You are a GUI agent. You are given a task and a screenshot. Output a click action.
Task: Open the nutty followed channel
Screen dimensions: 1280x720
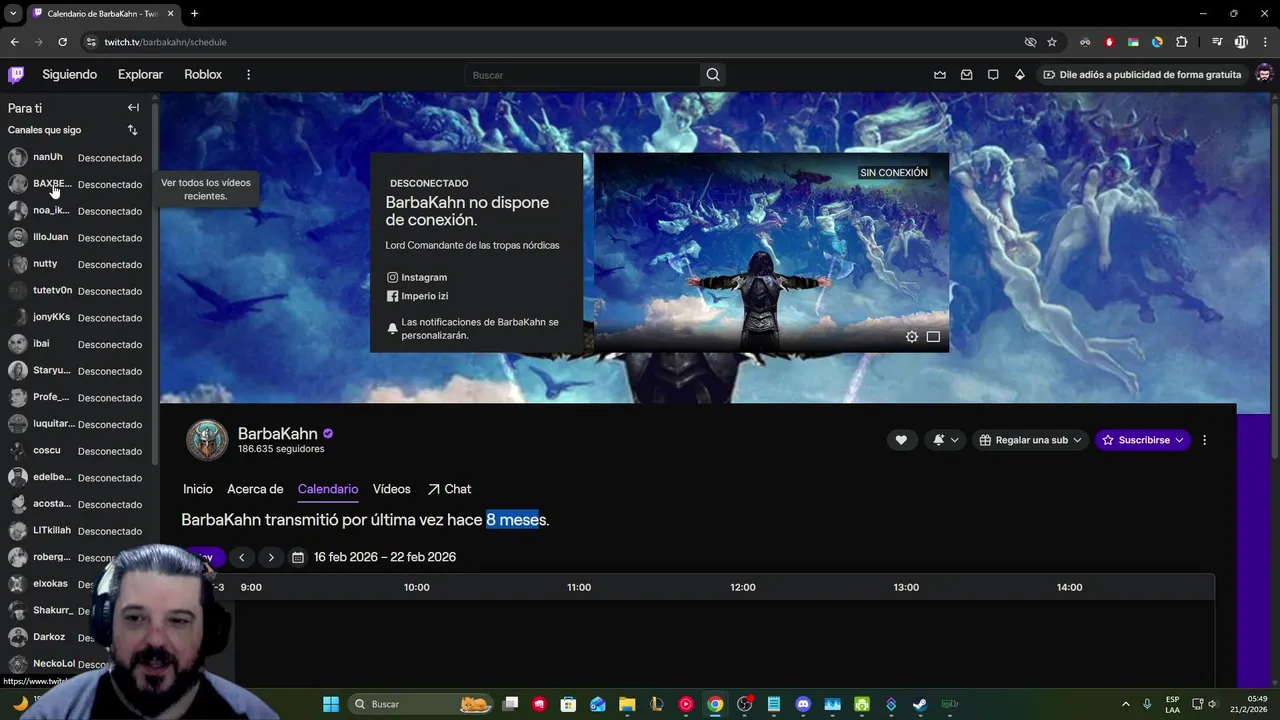[x=78, y=264]
